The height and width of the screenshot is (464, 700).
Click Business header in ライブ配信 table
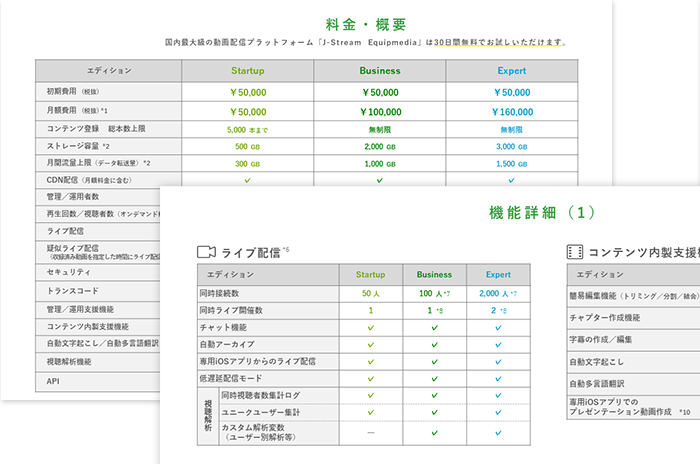coord(434,275)
